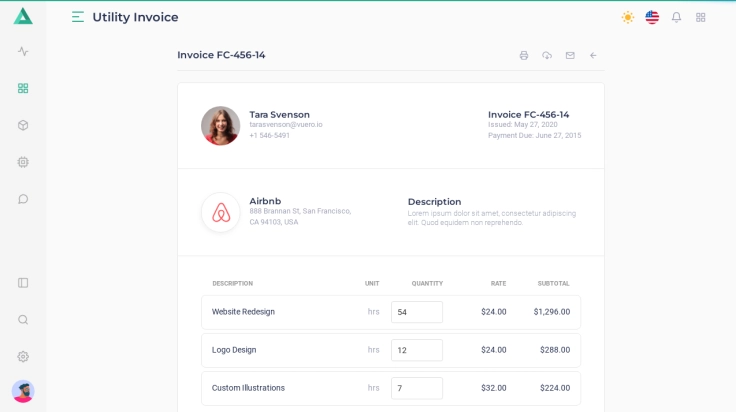Open the settings gear in sidebar

pyautogui.click(x=23, y=357)
